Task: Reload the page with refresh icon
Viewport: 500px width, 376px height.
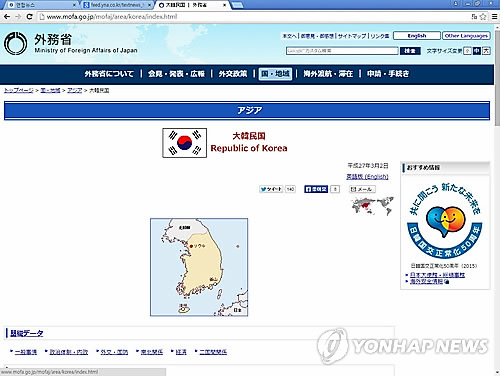Action: [29, 17]
